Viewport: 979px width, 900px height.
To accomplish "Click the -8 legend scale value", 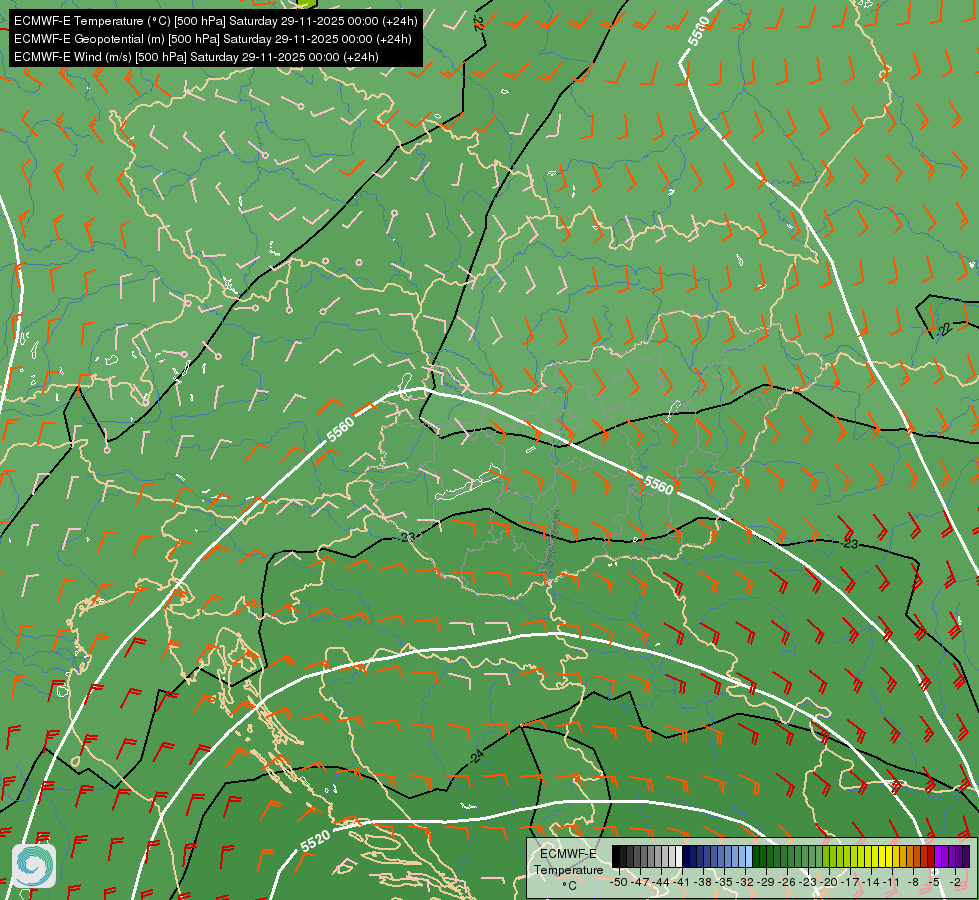I will pyautogui.click(x=913, y=882).
